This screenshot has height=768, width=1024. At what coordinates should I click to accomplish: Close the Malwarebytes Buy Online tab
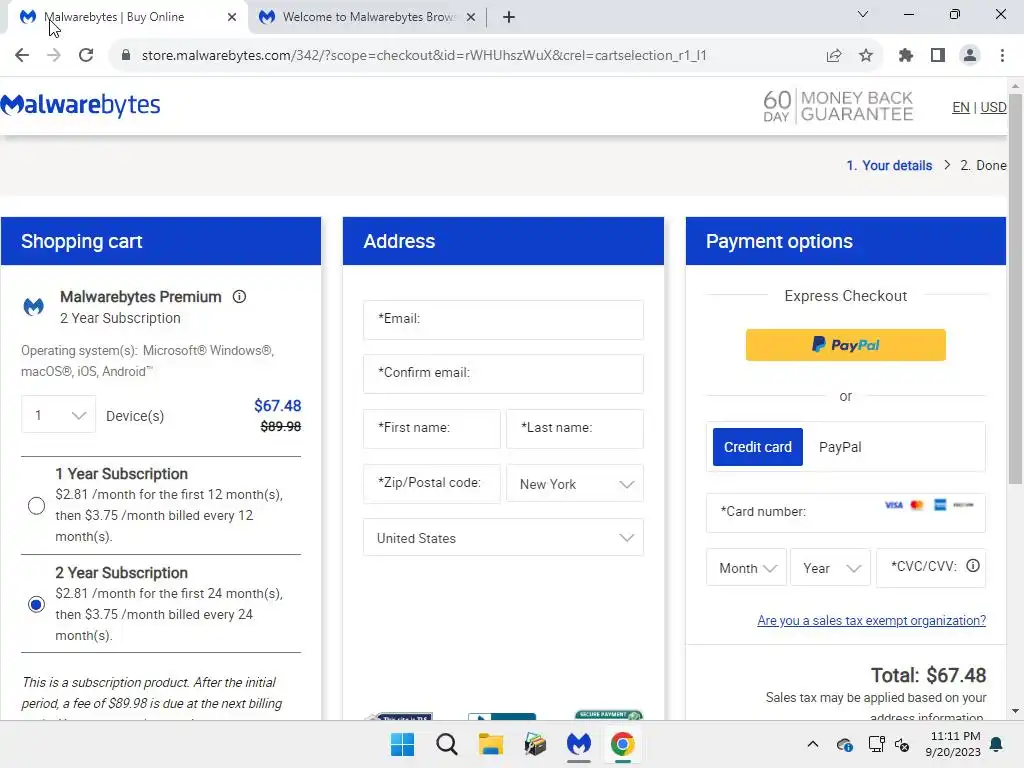pos(232,17)
